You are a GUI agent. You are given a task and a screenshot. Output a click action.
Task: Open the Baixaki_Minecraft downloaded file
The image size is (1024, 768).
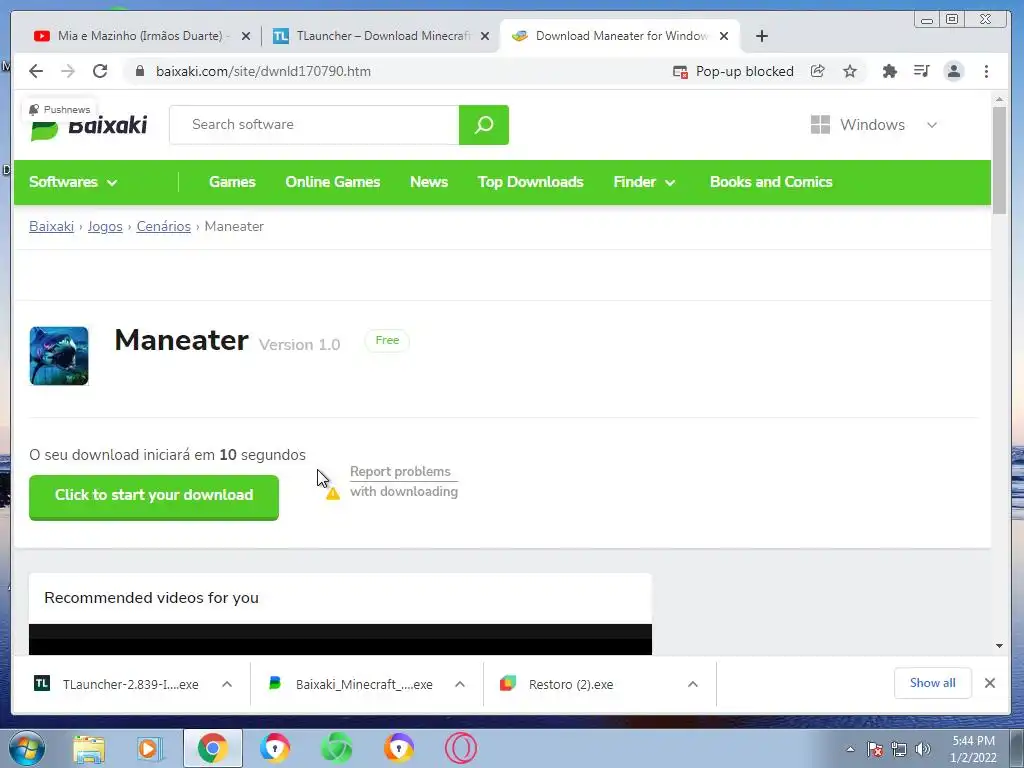(353, 684)
